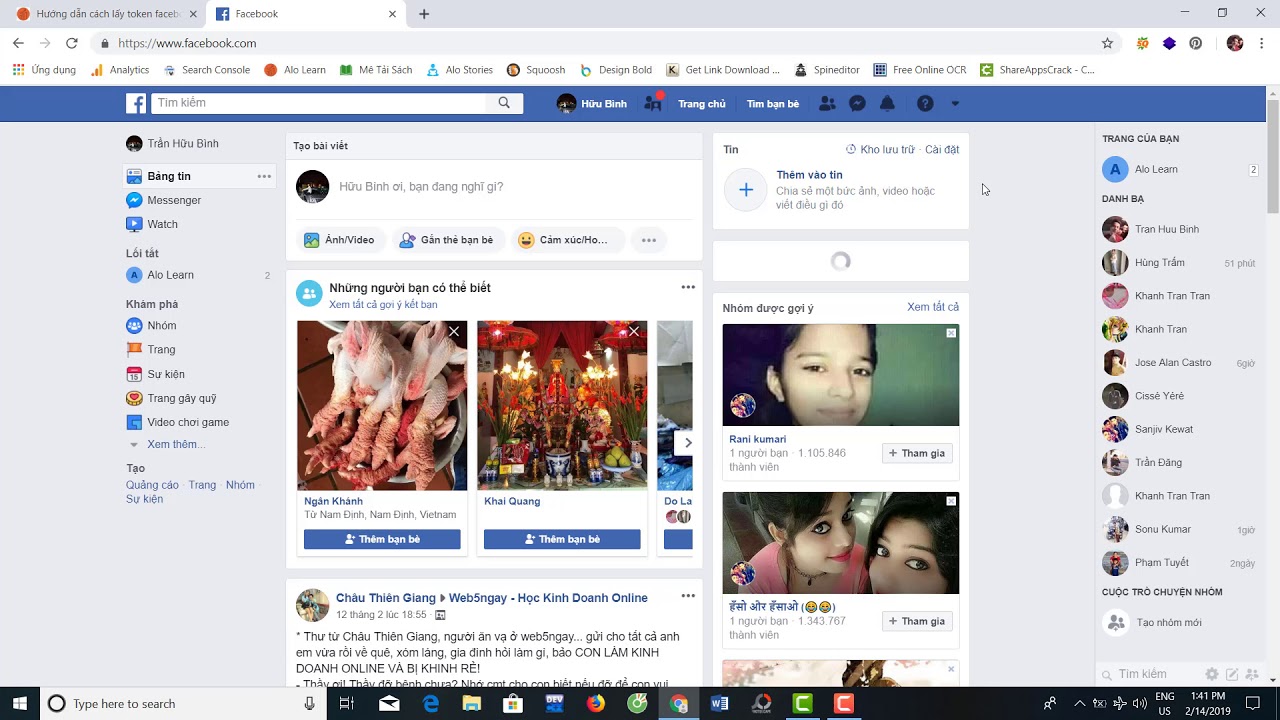Image resolution: width=1280 pixels, height=720 pixels.
Task: Add Khai Quang as friend
Action: pyautogui.click(x=562, y=540)
